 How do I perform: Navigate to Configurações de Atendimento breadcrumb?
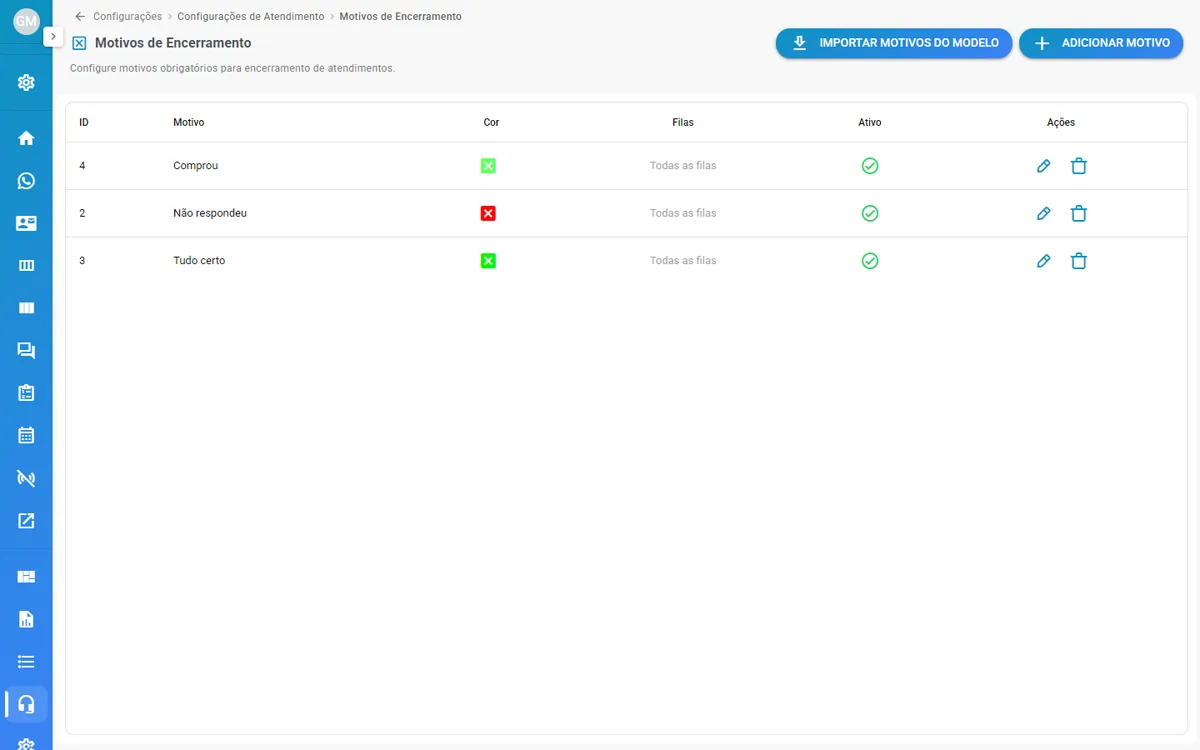[x=251, y=17]
